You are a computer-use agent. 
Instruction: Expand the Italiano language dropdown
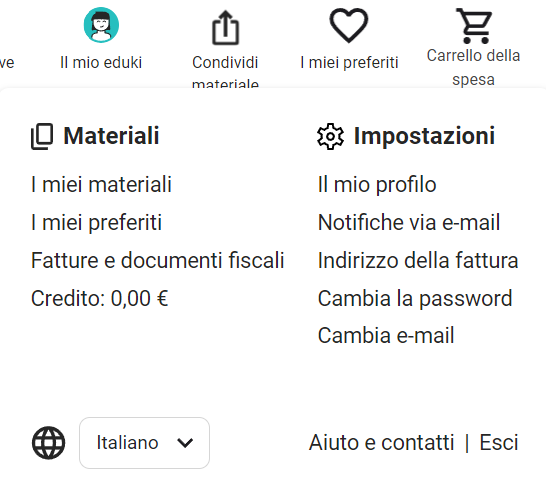(x=144, y=443)
